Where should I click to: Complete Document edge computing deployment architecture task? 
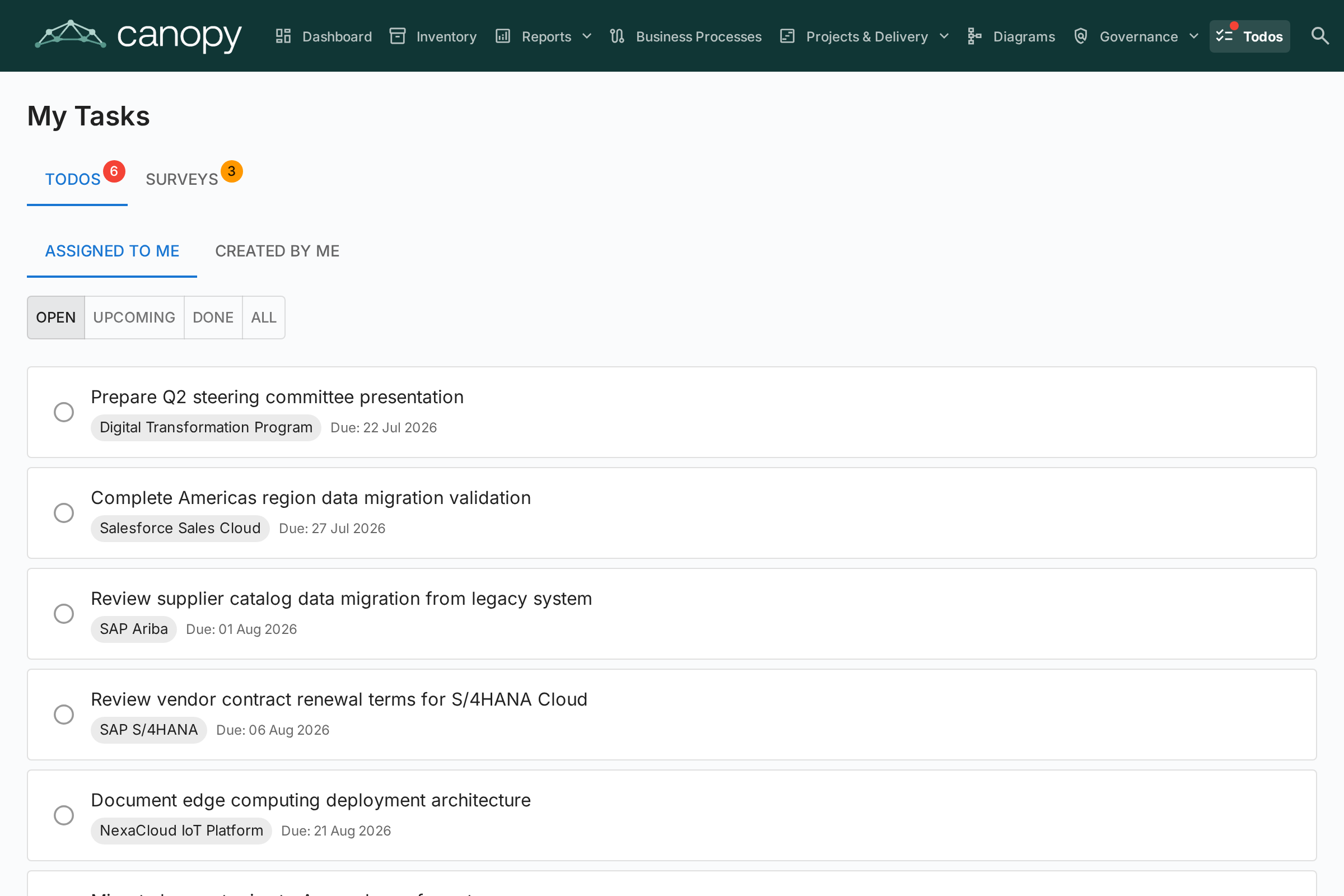(64, 815)
